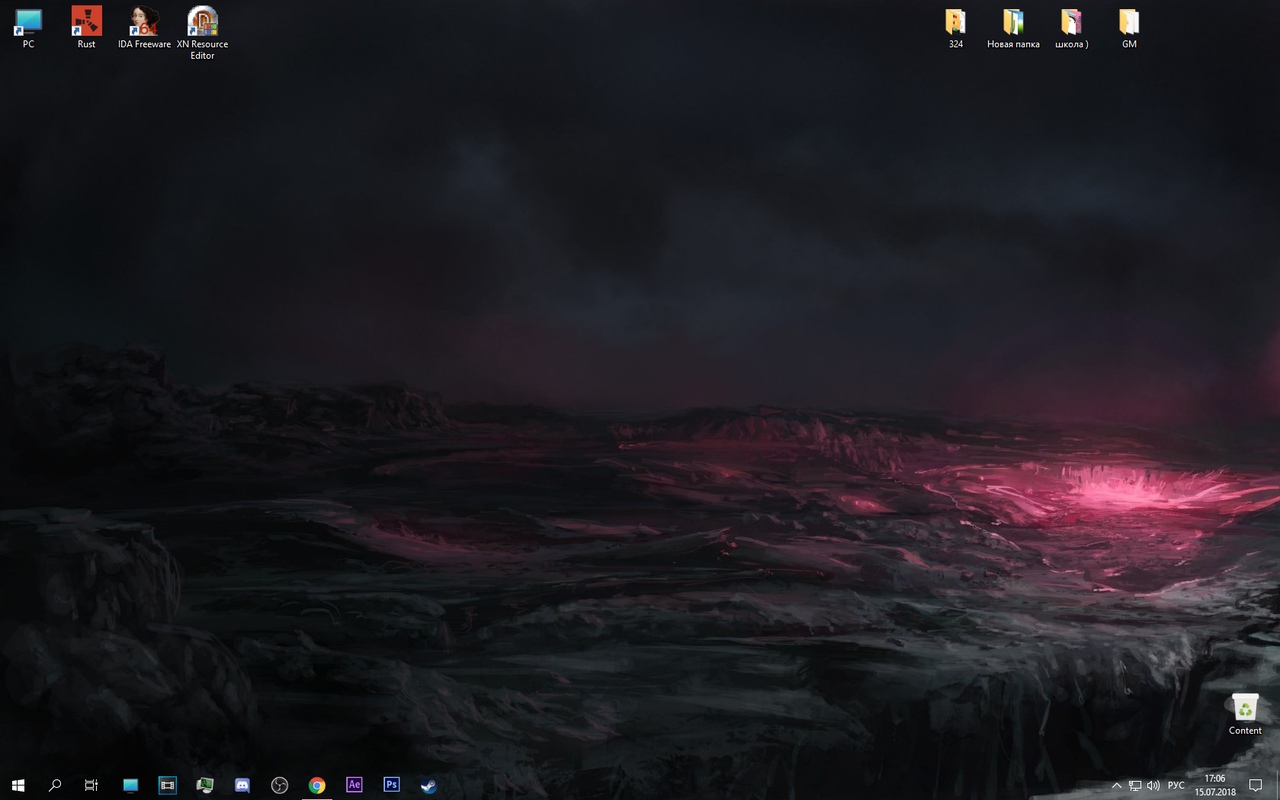Select the IDA Freeware shortcut
1280x800 pixels.
click(x=145, y=29)
